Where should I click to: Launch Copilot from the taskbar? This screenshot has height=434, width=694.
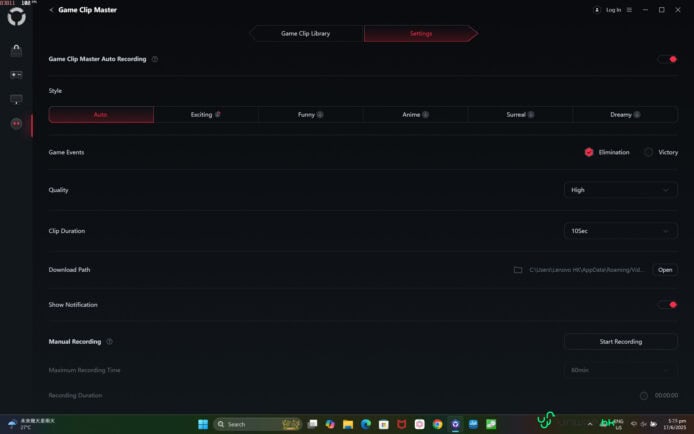(330, 424)
